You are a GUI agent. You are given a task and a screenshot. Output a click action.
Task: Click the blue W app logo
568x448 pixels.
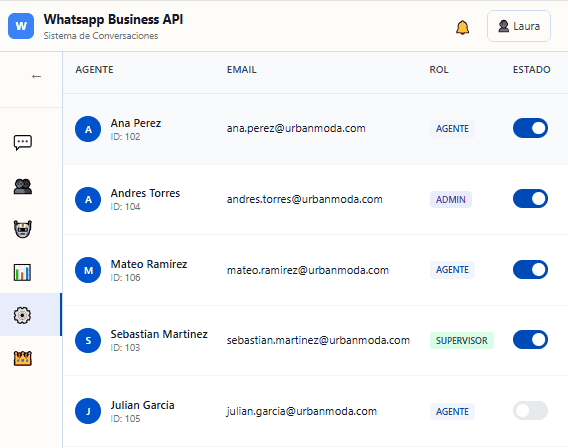21,26
